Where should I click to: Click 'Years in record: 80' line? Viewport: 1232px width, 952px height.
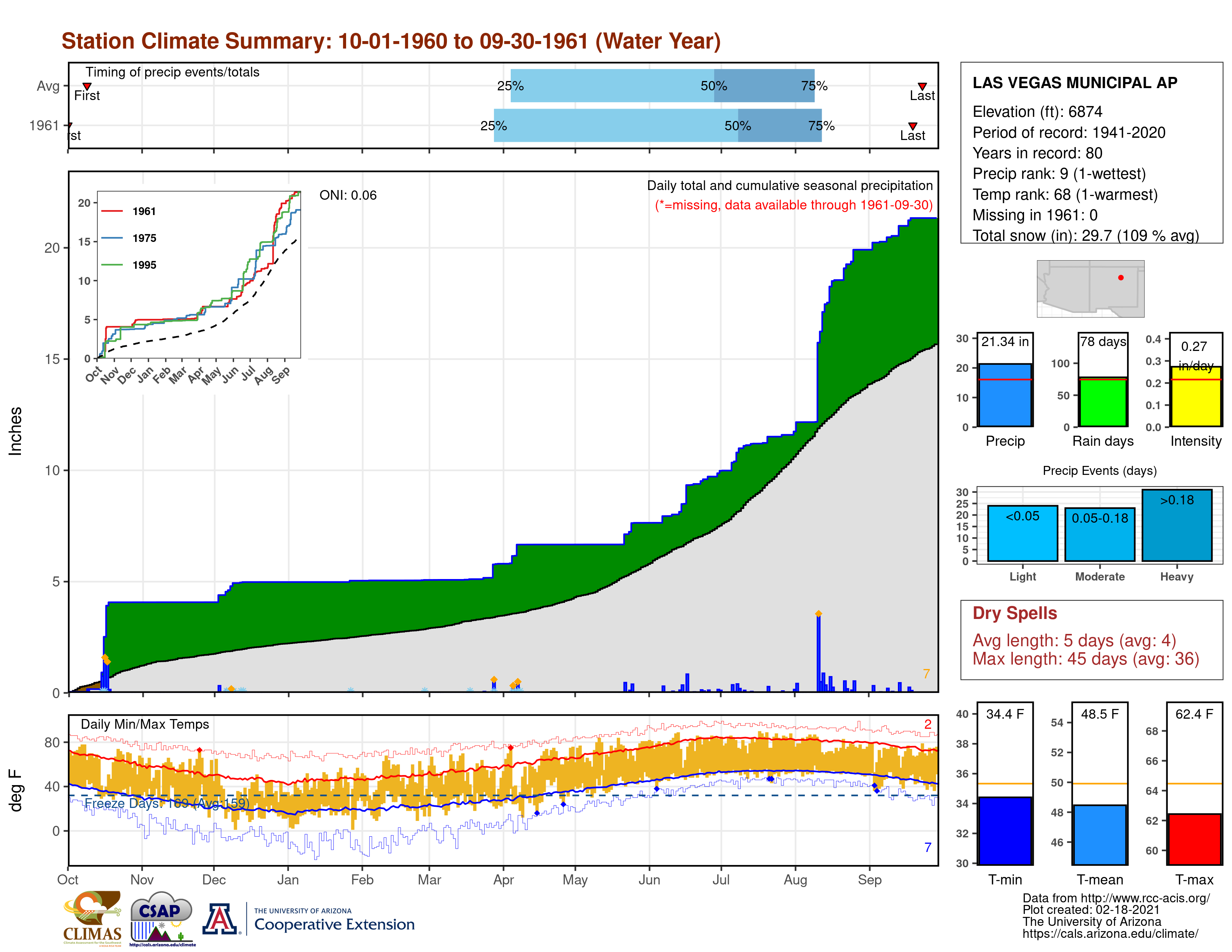(x=1037, y=153)
